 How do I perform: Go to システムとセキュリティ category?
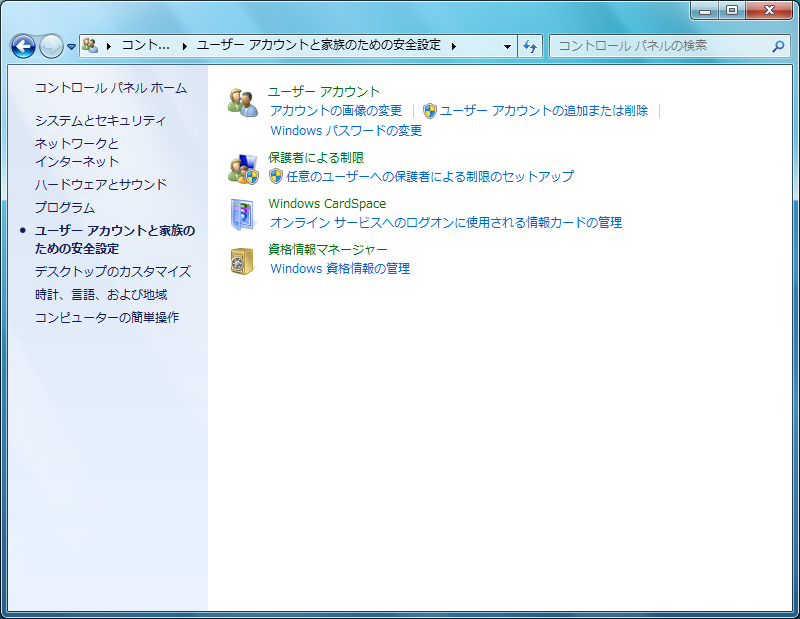pyautogui.click(x=100, y=121)
